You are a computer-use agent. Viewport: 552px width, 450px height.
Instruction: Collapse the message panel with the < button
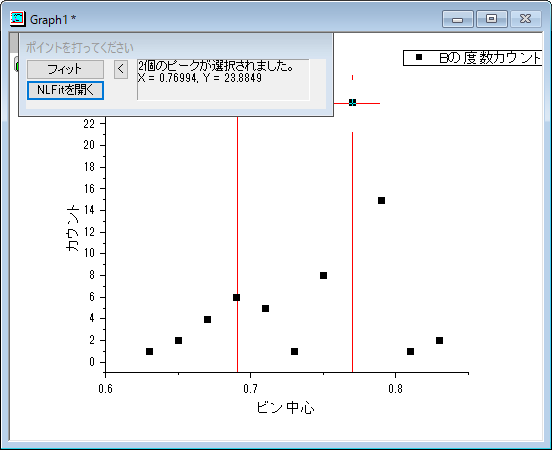[x=121, y=69]
